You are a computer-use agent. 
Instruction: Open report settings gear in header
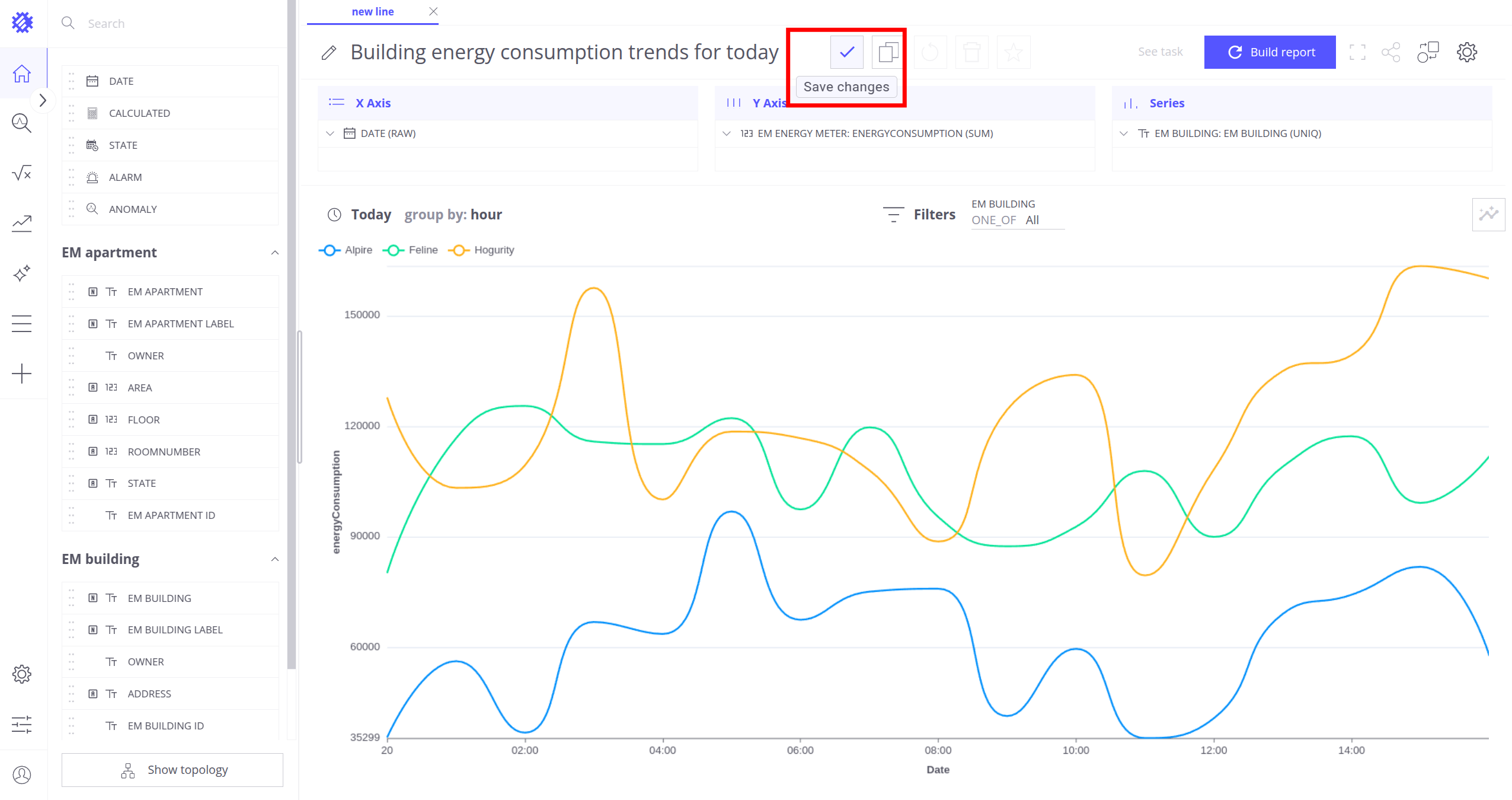[1466, 52]
